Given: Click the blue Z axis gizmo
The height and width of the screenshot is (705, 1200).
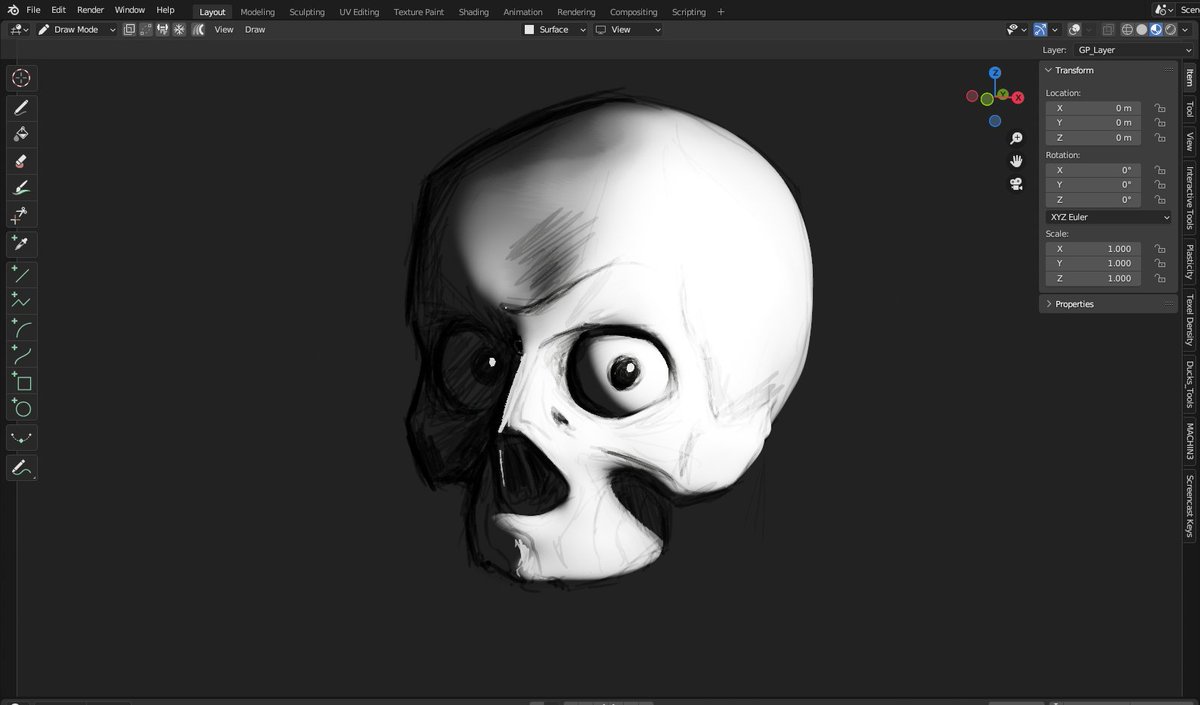Looking at the screenshot, I should click(995, 73).
